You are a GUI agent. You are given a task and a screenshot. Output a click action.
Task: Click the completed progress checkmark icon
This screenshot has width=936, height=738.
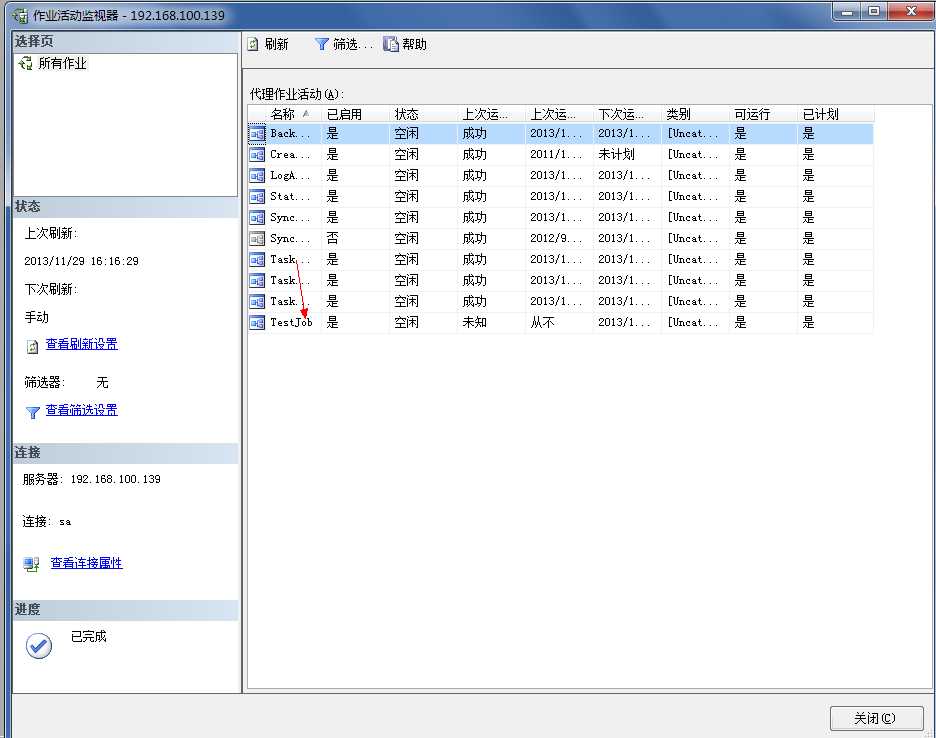click(39, 646)
